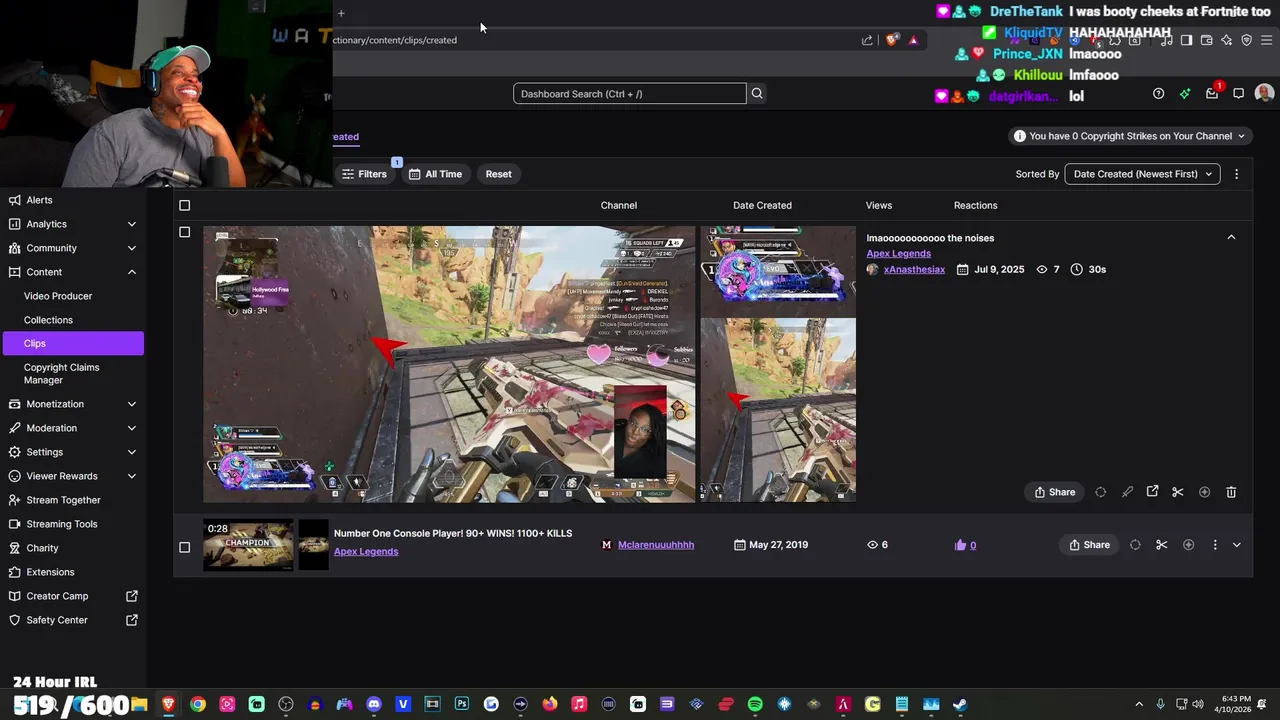Click dashed circle icon on expanded clip row
This screenshot has width=1280, height=720.
(1100, 492)
